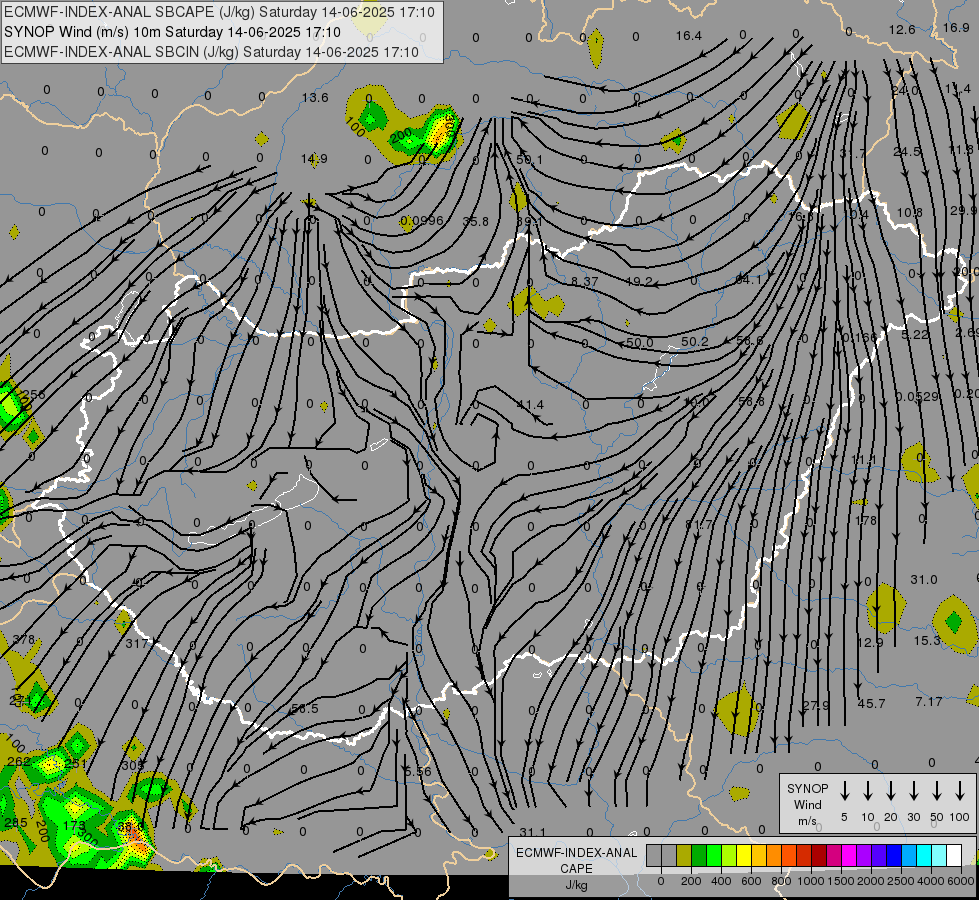This screenshot has width=979, height=900.
Task: Click the map value 5.22
Action: click(915, 335)
